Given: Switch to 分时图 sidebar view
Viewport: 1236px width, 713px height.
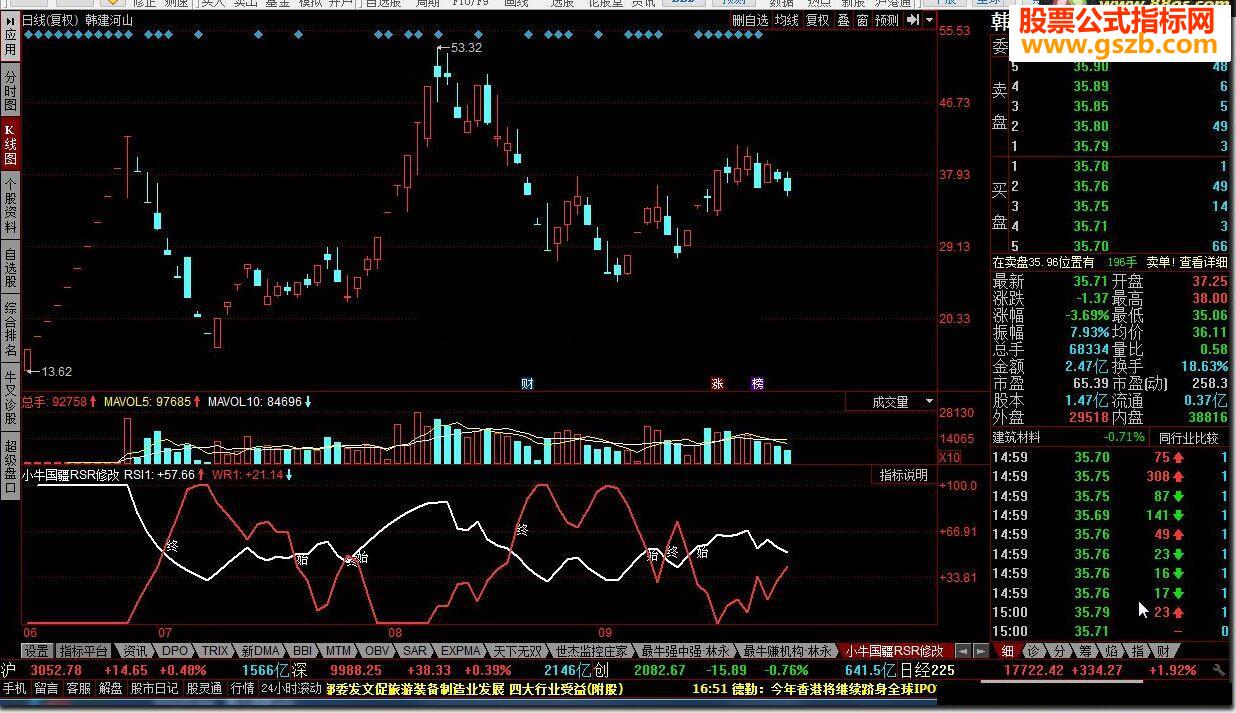Looking at the screenshot, I should 10,90.
